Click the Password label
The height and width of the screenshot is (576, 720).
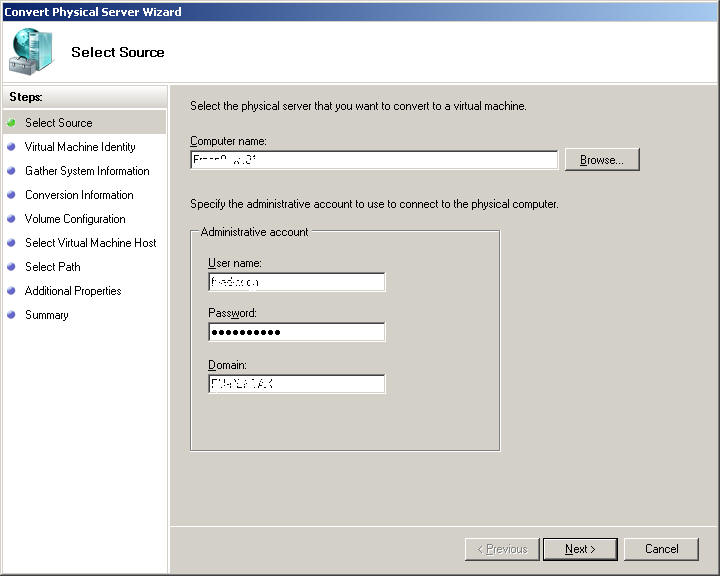click(232, 313)
